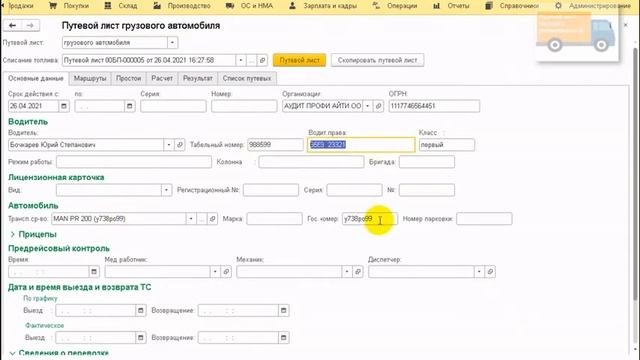Click the ОГРН field
The height and width of the screenshot is (360, 640).
(x=434, y=106)
